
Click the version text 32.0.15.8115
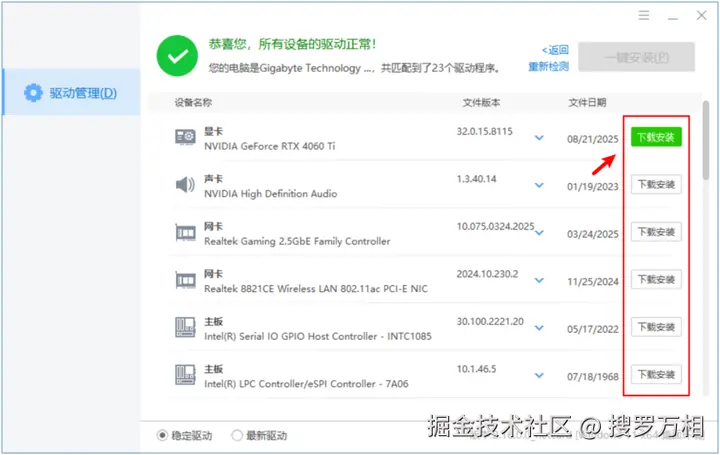click(484, 131)
